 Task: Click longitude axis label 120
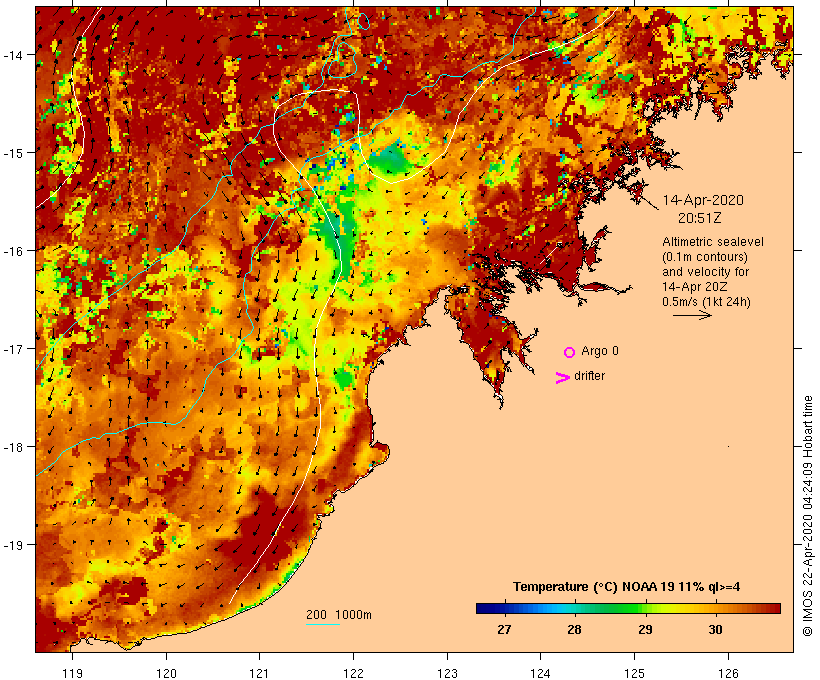pyautogui.click(x=166, y=673)
